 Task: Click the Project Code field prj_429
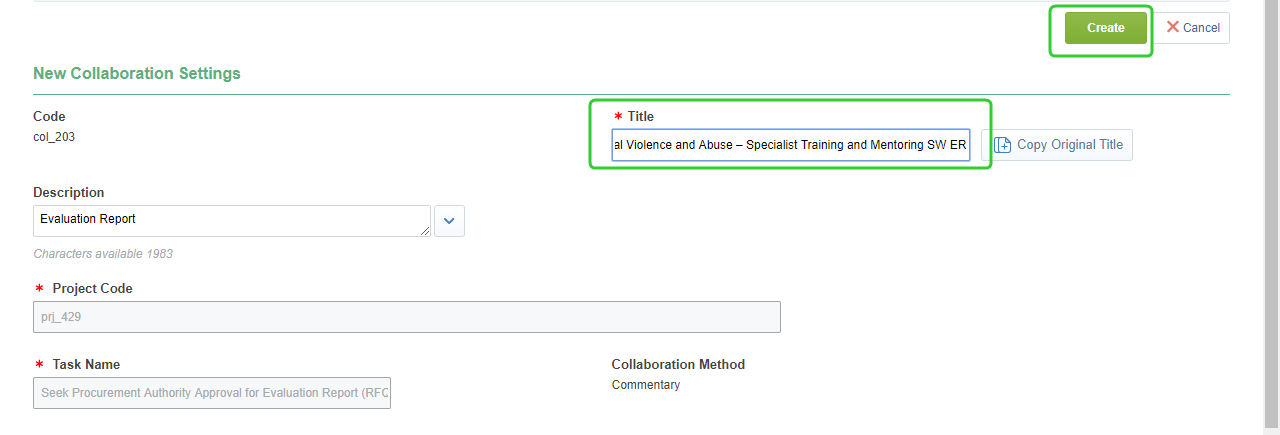[x=406, y=317]
